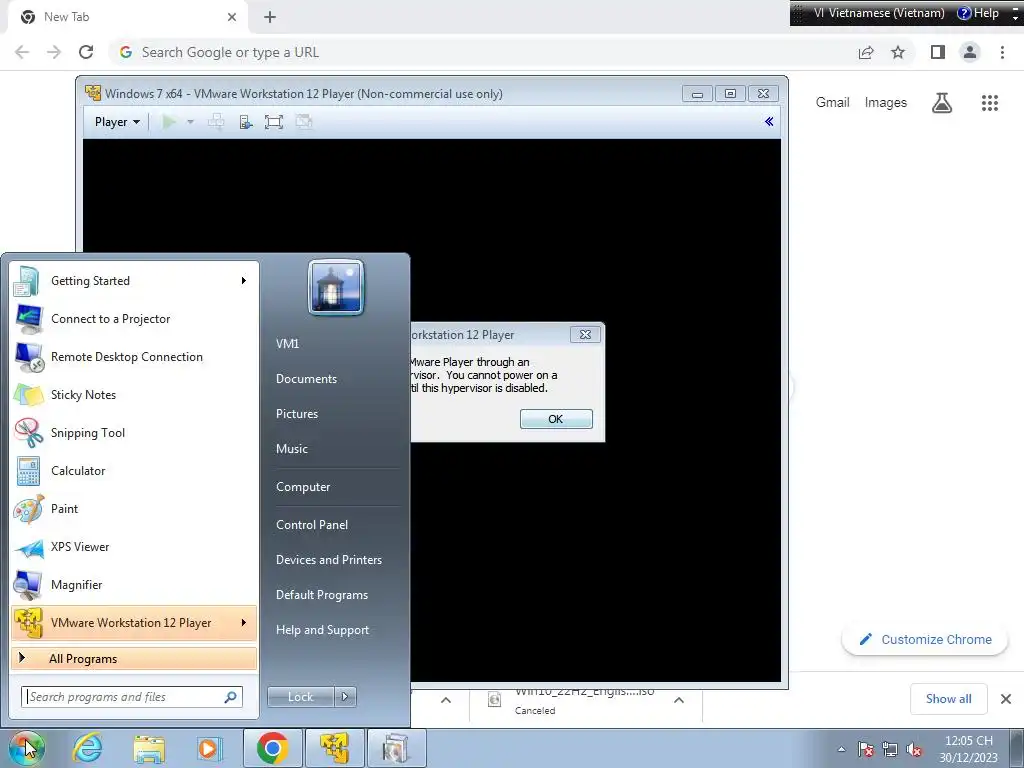Click the Start orb button

[26, 748]
